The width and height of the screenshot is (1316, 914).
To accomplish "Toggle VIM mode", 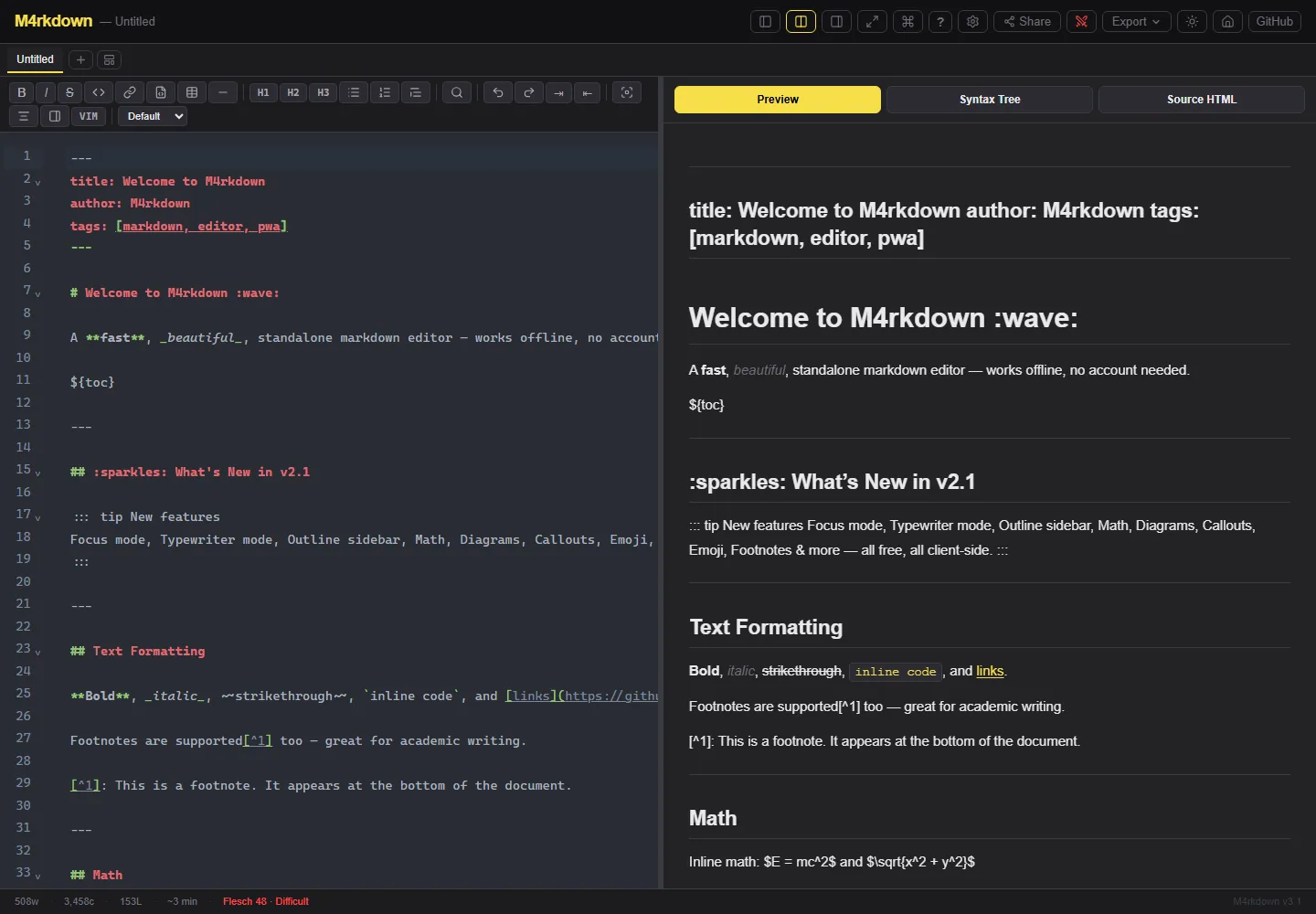I will 89,116.
